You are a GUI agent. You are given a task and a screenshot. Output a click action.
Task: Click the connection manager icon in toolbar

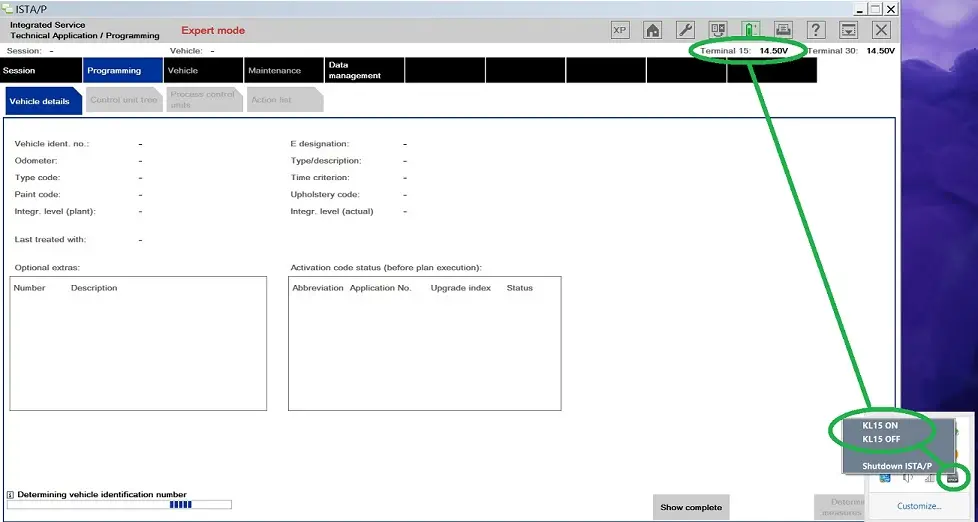718,30
